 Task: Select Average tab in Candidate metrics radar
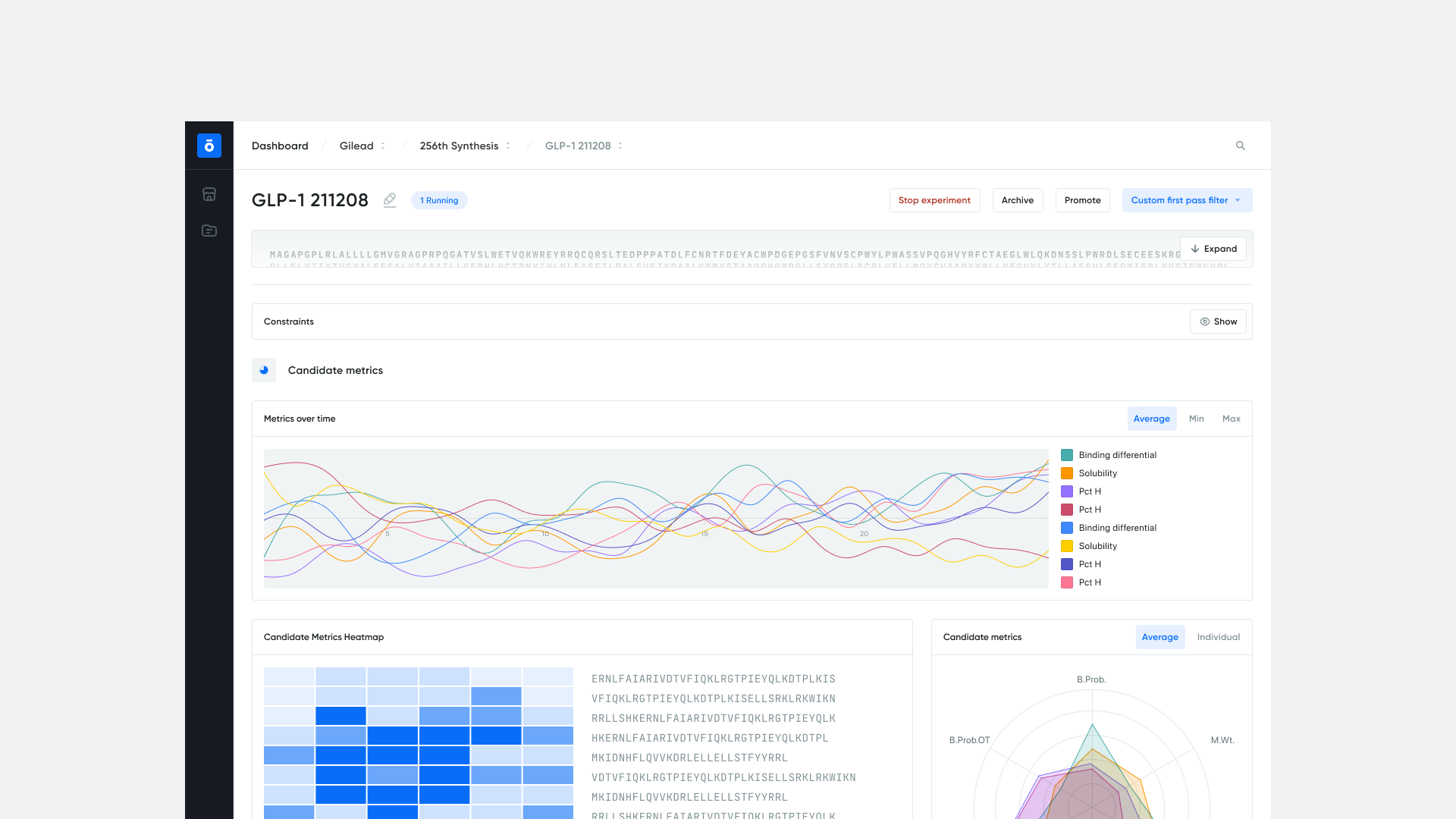tap(1160, 637)
